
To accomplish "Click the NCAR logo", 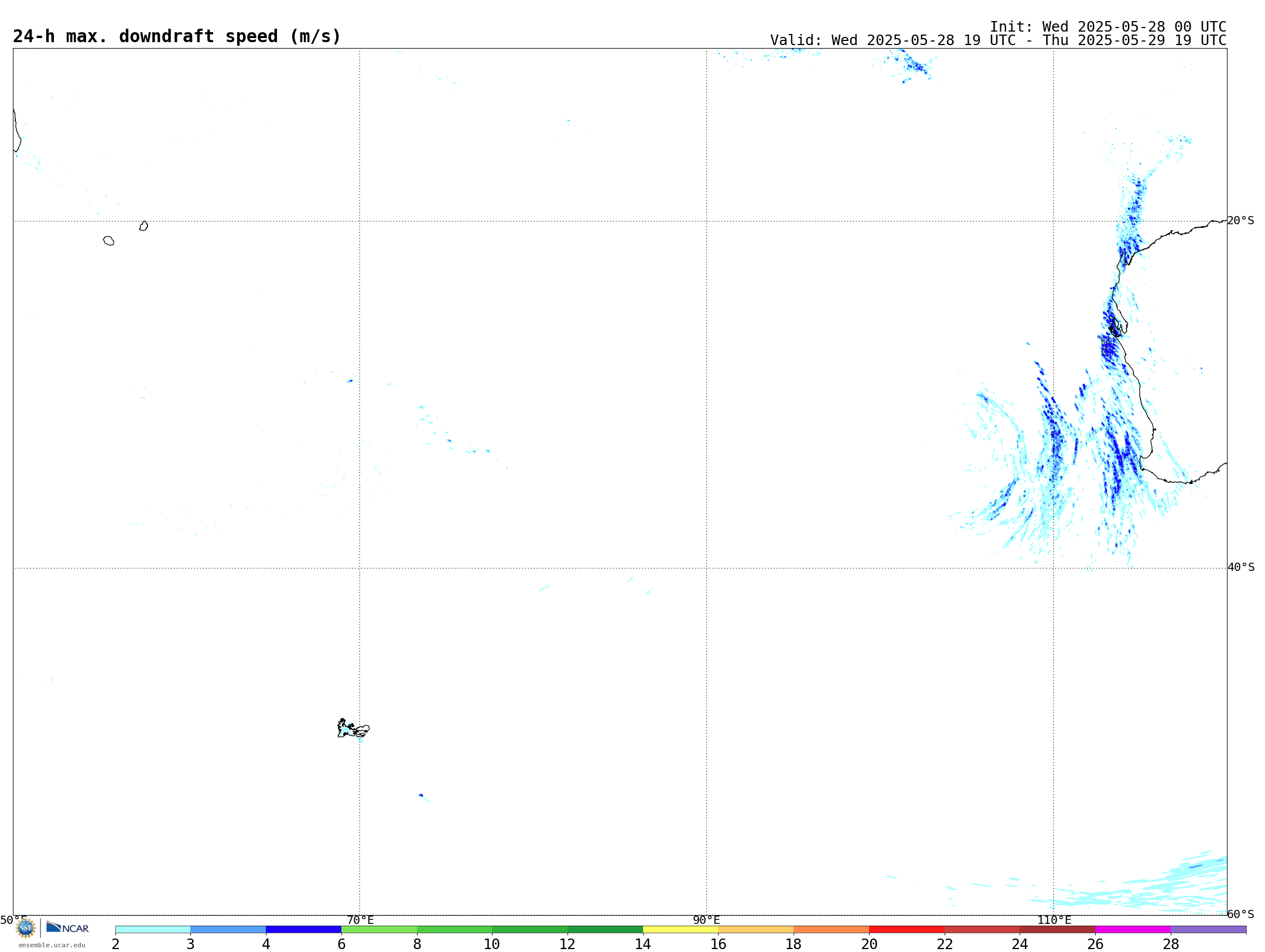I will click(67, 927).
